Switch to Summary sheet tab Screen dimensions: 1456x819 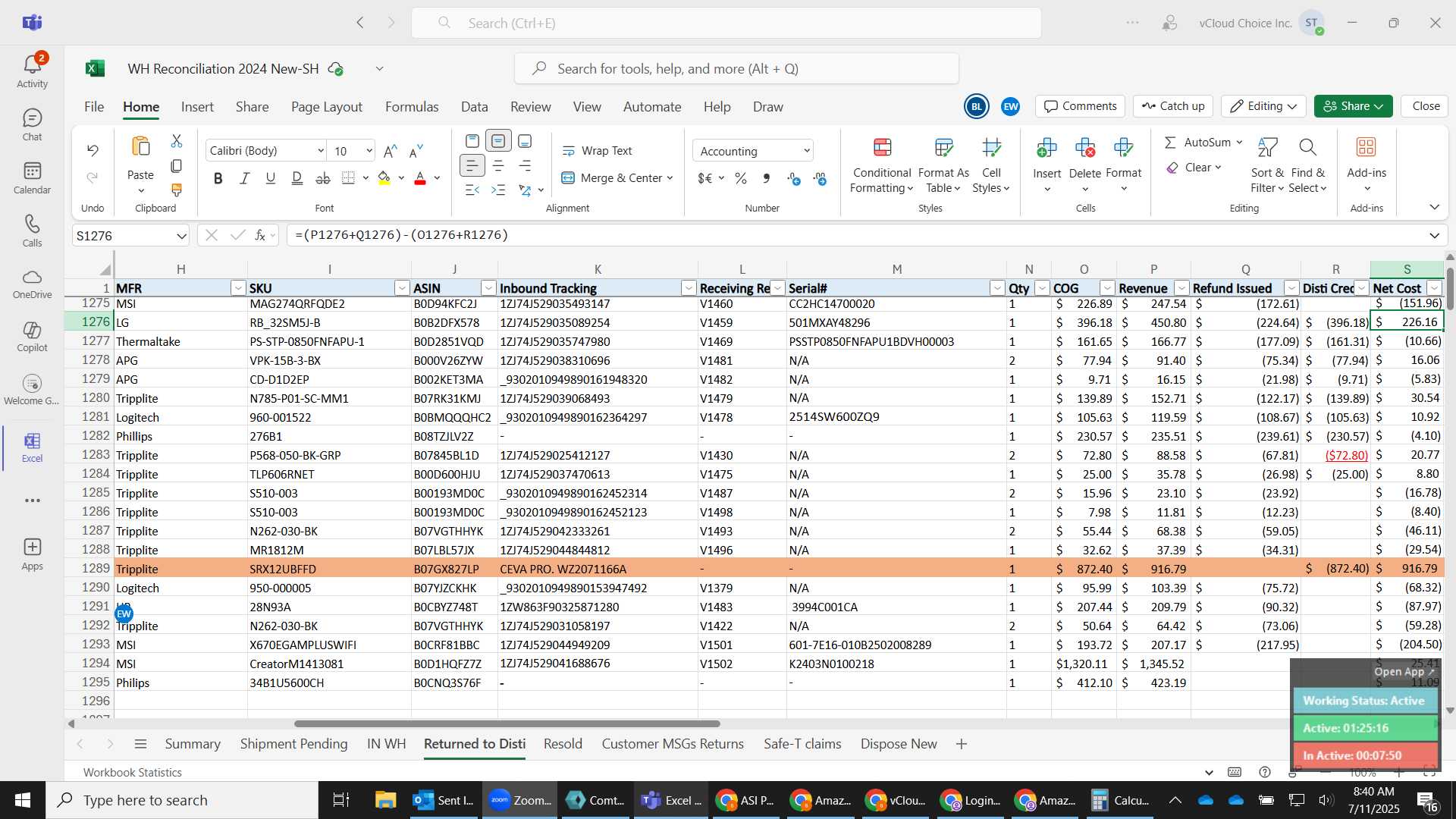pos(193,744)
